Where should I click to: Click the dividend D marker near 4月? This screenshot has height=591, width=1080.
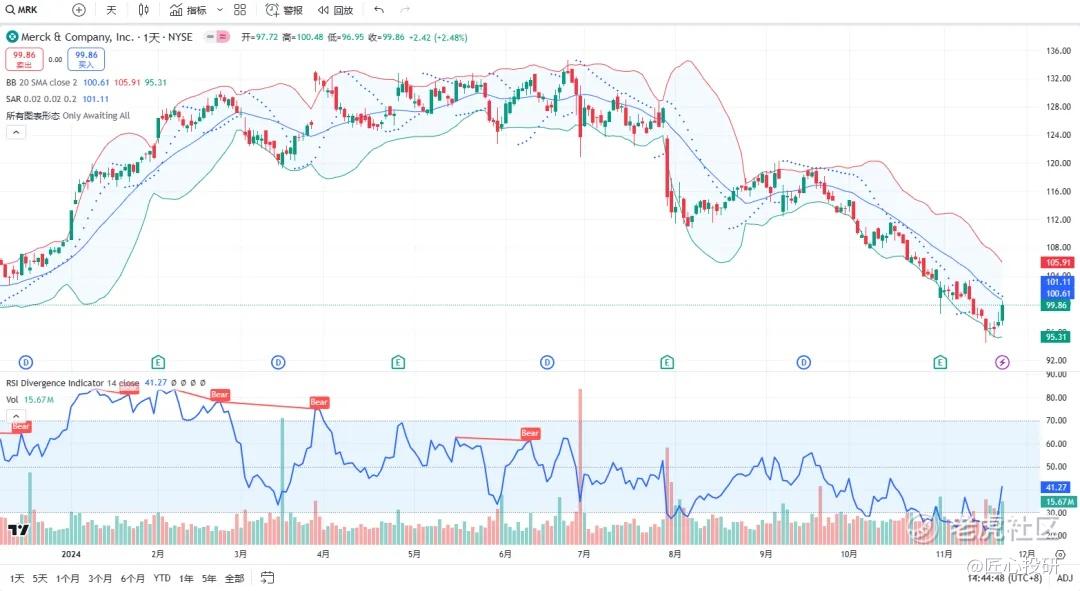278,362
